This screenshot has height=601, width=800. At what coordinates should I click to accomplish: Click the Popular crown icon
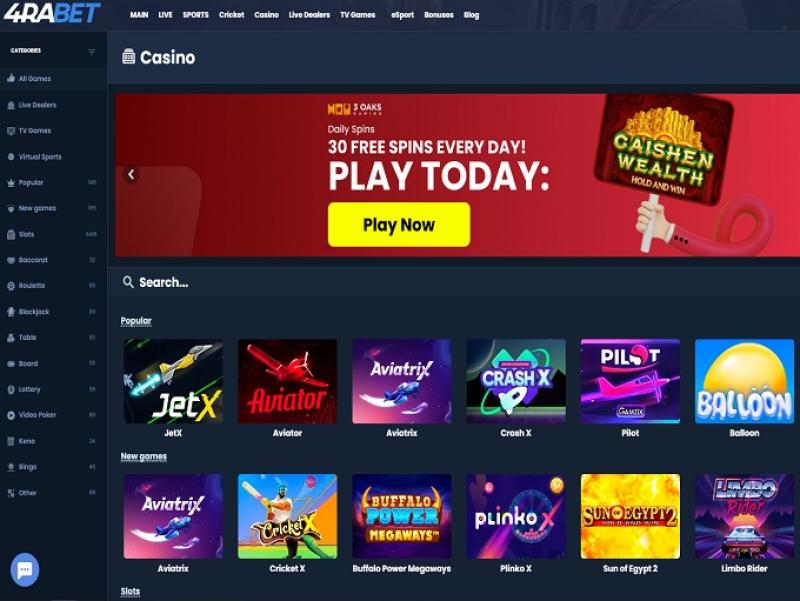pos(11,183)
